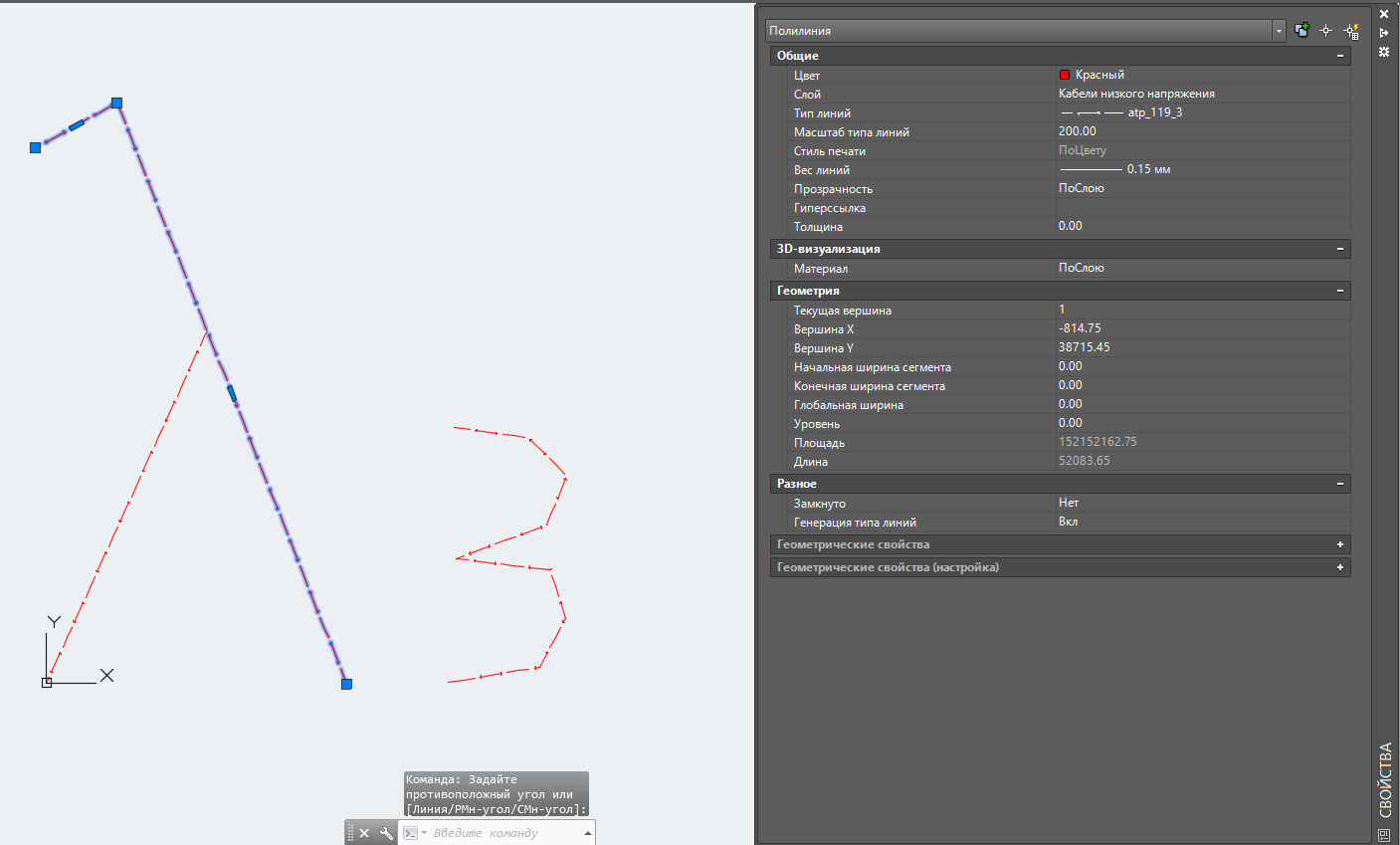
Task: Close the command line with X icon
Action: (364, 833)
